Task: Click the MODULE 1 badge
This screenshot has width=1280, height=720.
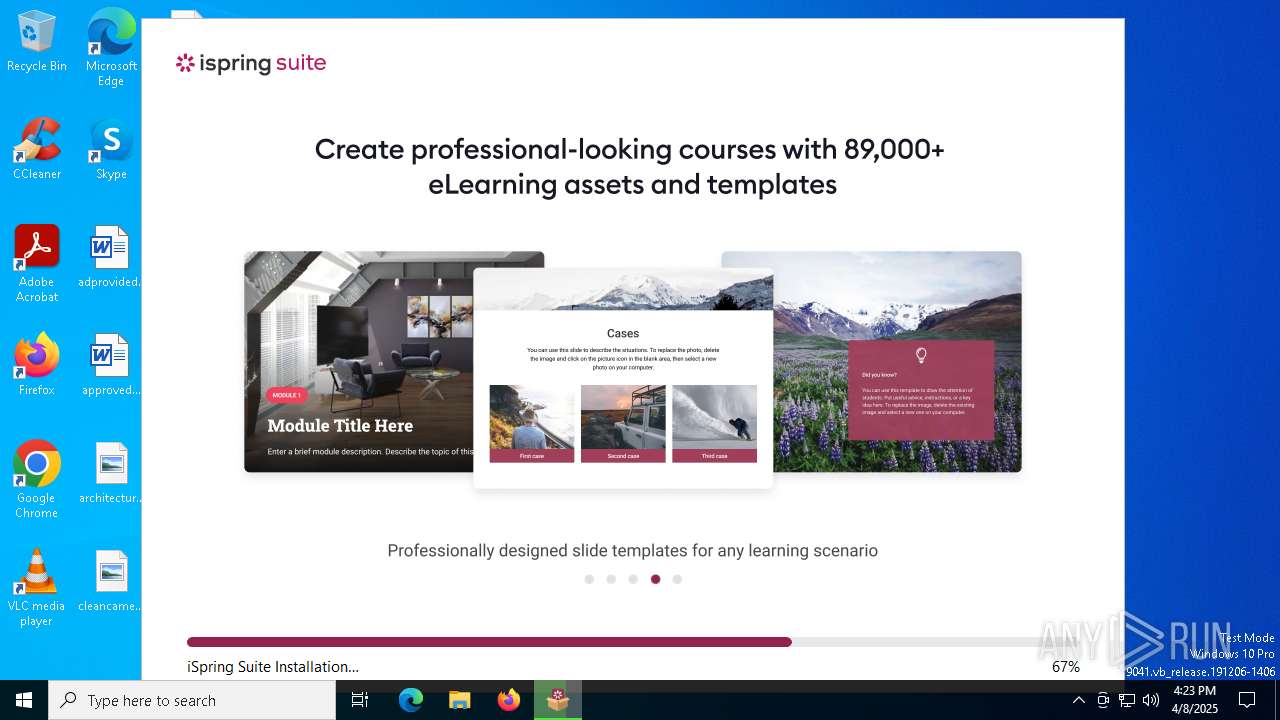Action: pos(287,395)
